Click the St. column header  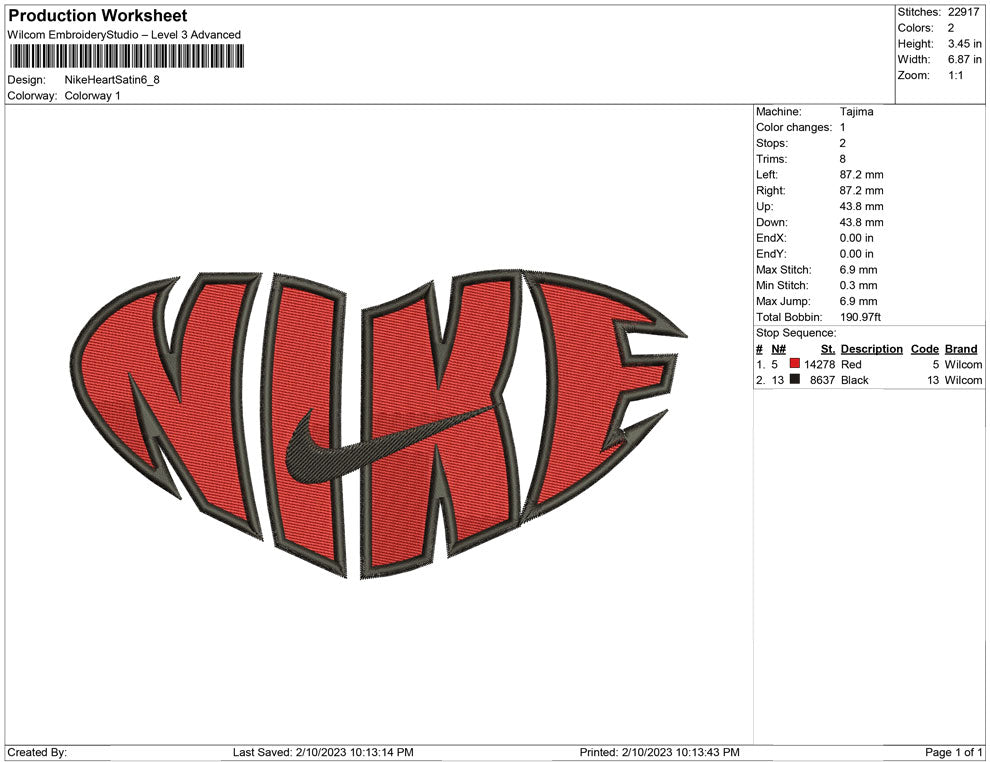pyautogui.click(x=828, y=348)
